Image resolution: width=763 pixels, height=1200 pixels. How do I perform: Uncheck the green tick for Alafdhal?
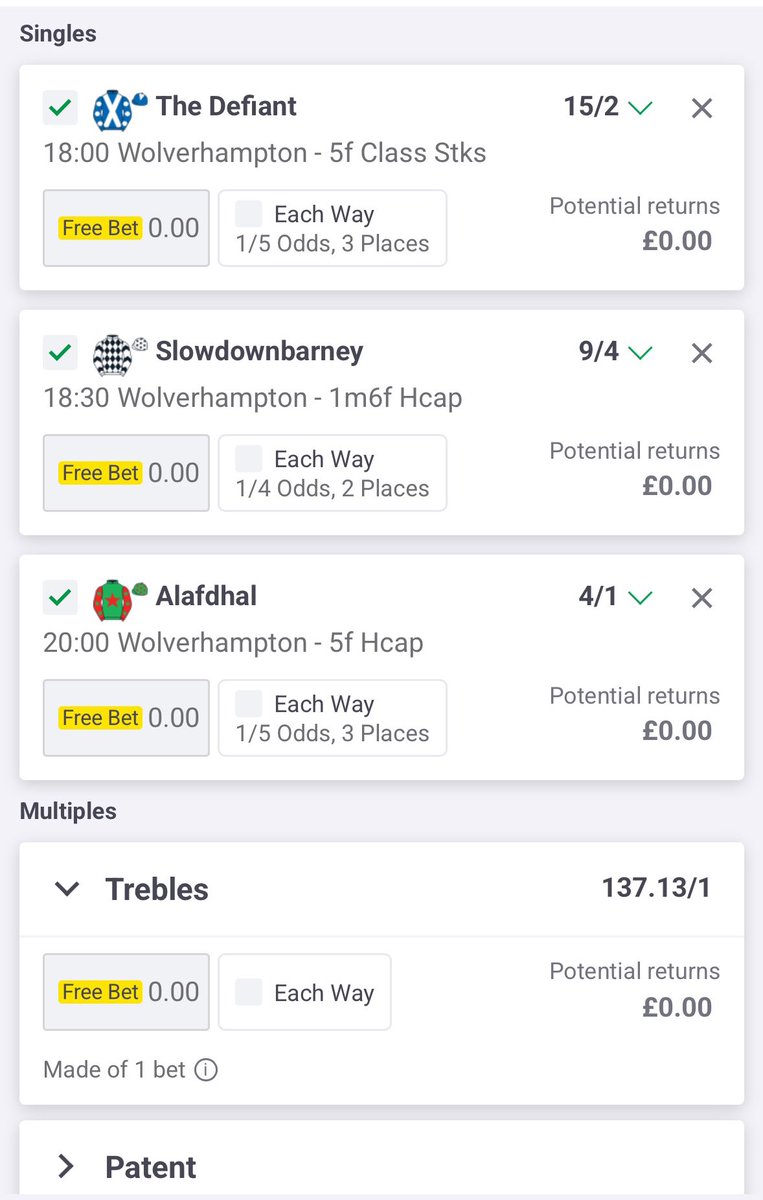click(x=60, y=598)
